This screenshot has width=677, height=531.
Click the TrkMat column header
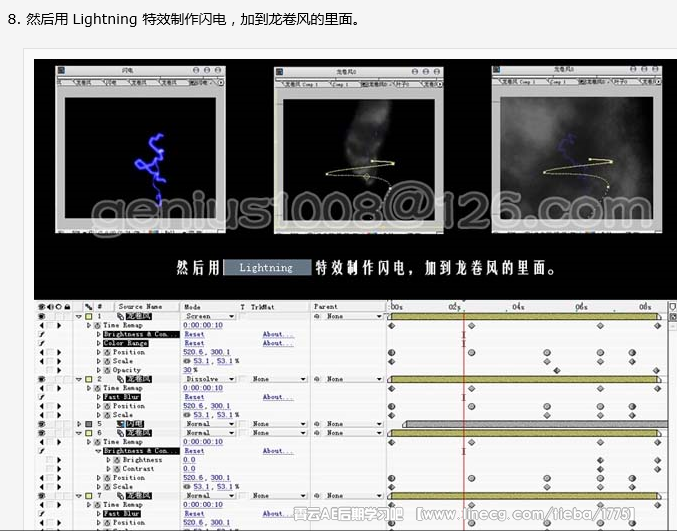tap(263, 307)
